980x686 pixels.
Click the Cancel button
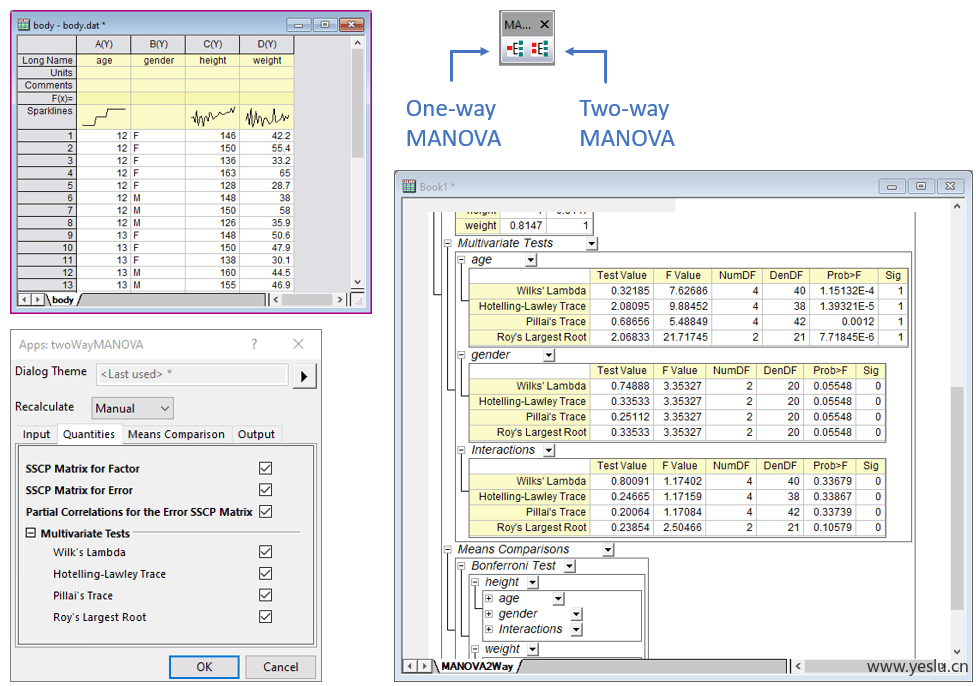(x=280, y=667)
